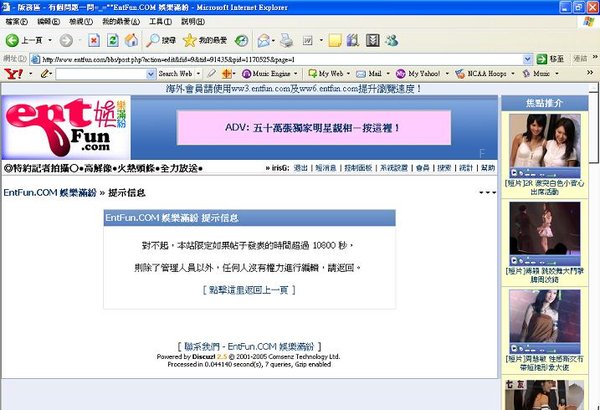Image resolution: width=600 pixels, height=410 pixels.
Task: Open the 檔案(F) menu
Action: coord(16,21)
